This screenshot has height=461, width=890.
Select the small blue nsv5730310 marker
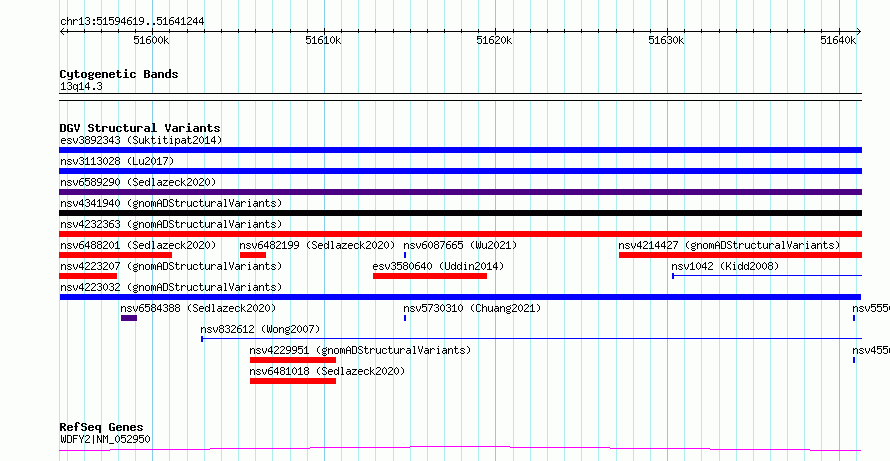pos(405,318)
